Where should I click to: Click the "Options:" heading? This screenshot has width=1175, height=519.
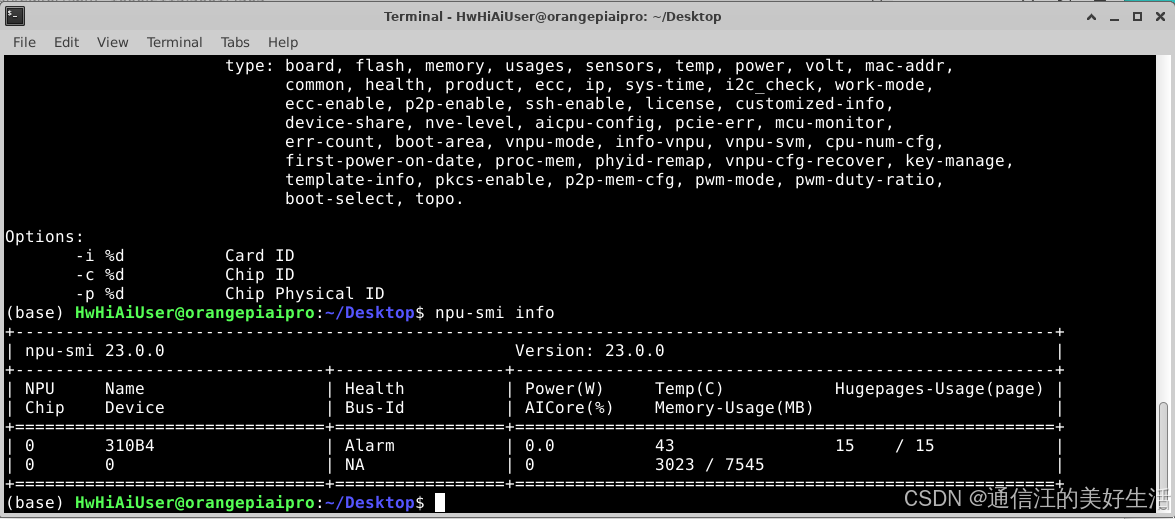[45, 237]
